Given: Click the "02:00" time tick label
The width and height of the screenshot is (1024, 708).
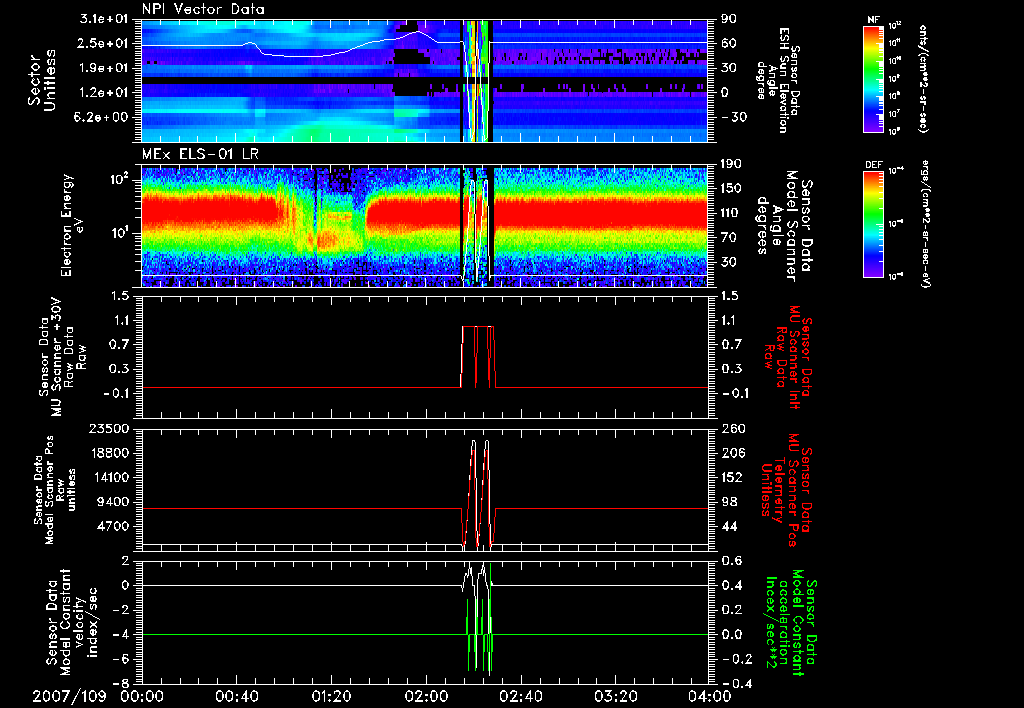Looking at the screenshot, I should click(426, 696).
